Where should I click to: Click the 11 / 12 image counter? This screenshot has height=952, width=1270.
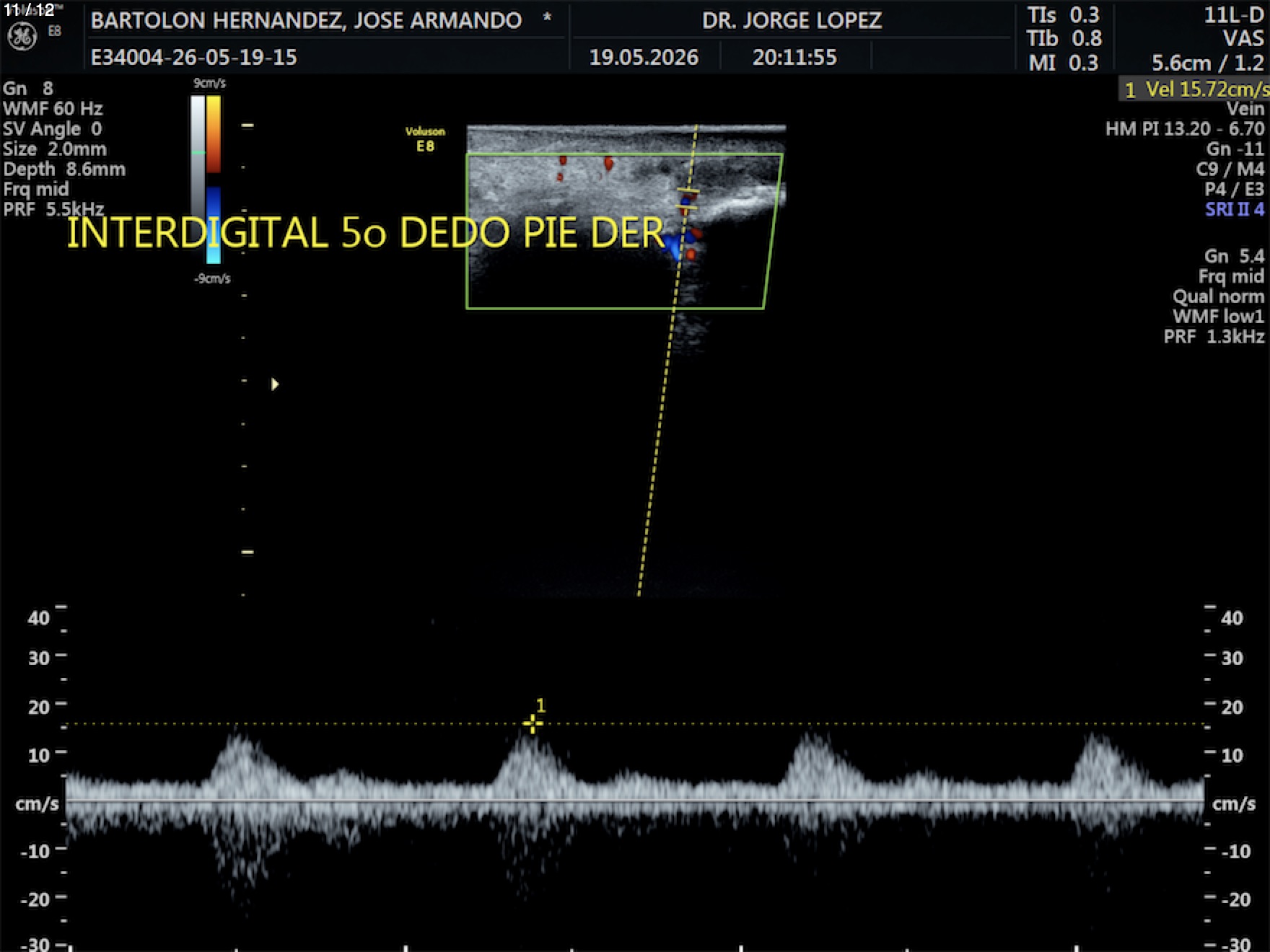[29, 10]
